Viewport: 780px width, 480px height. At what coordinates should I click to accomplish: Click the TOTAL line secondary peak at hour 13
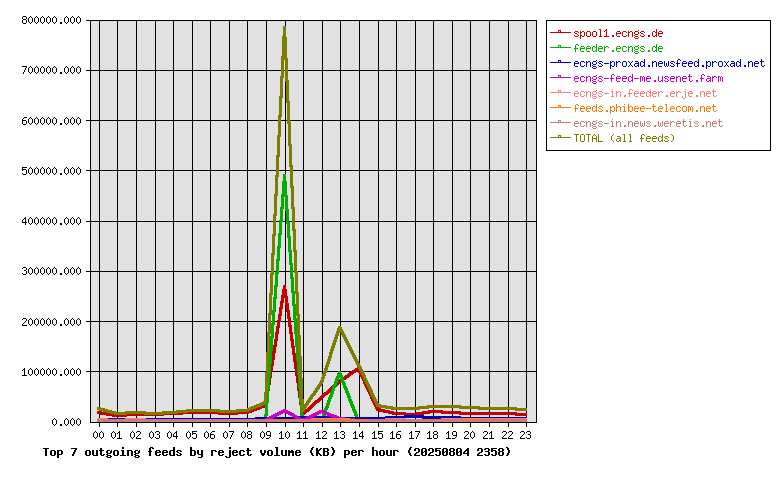(340, 328)
